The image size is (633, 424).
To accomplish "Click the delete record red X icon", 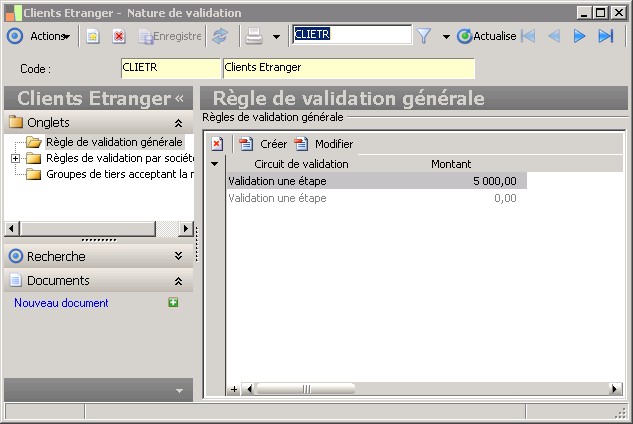I will tap(118, 36).
